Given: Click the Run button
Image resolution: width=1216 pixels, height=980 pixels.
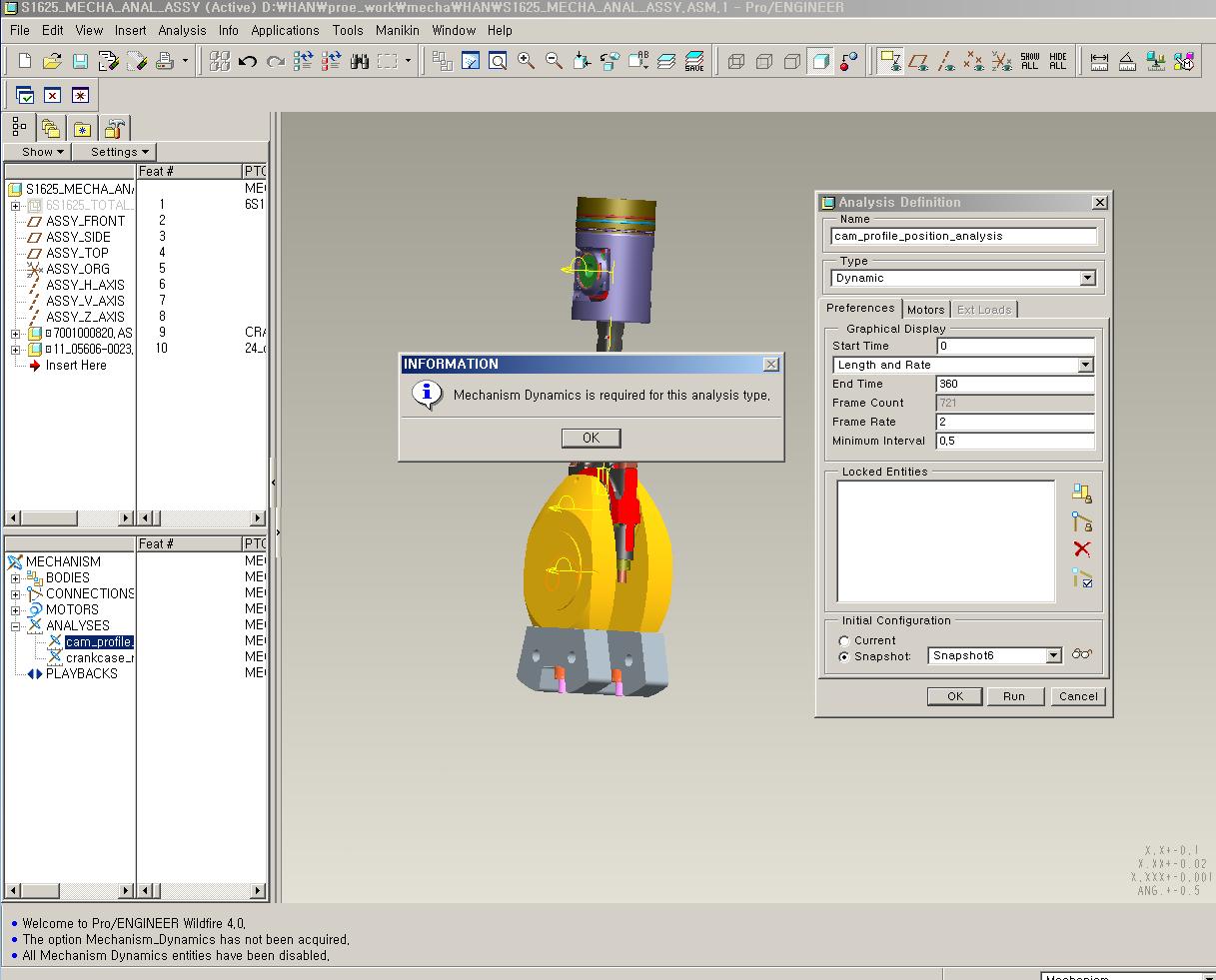Looking at the screenshot, I should (1014, 696).
